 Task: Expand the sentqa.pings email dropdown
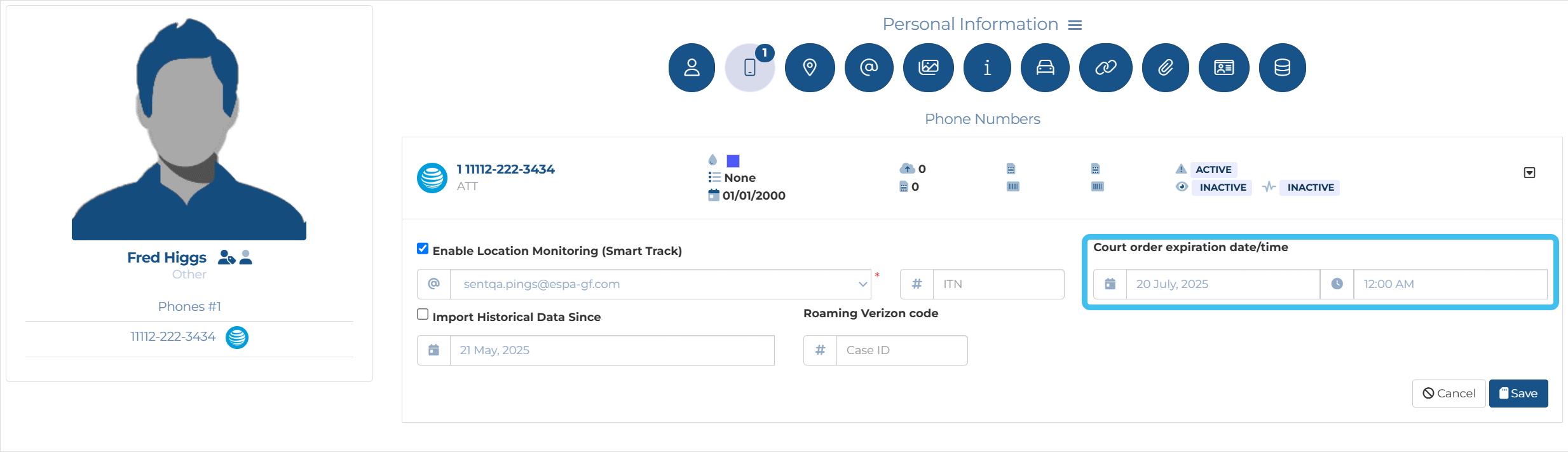click(862, 284)
